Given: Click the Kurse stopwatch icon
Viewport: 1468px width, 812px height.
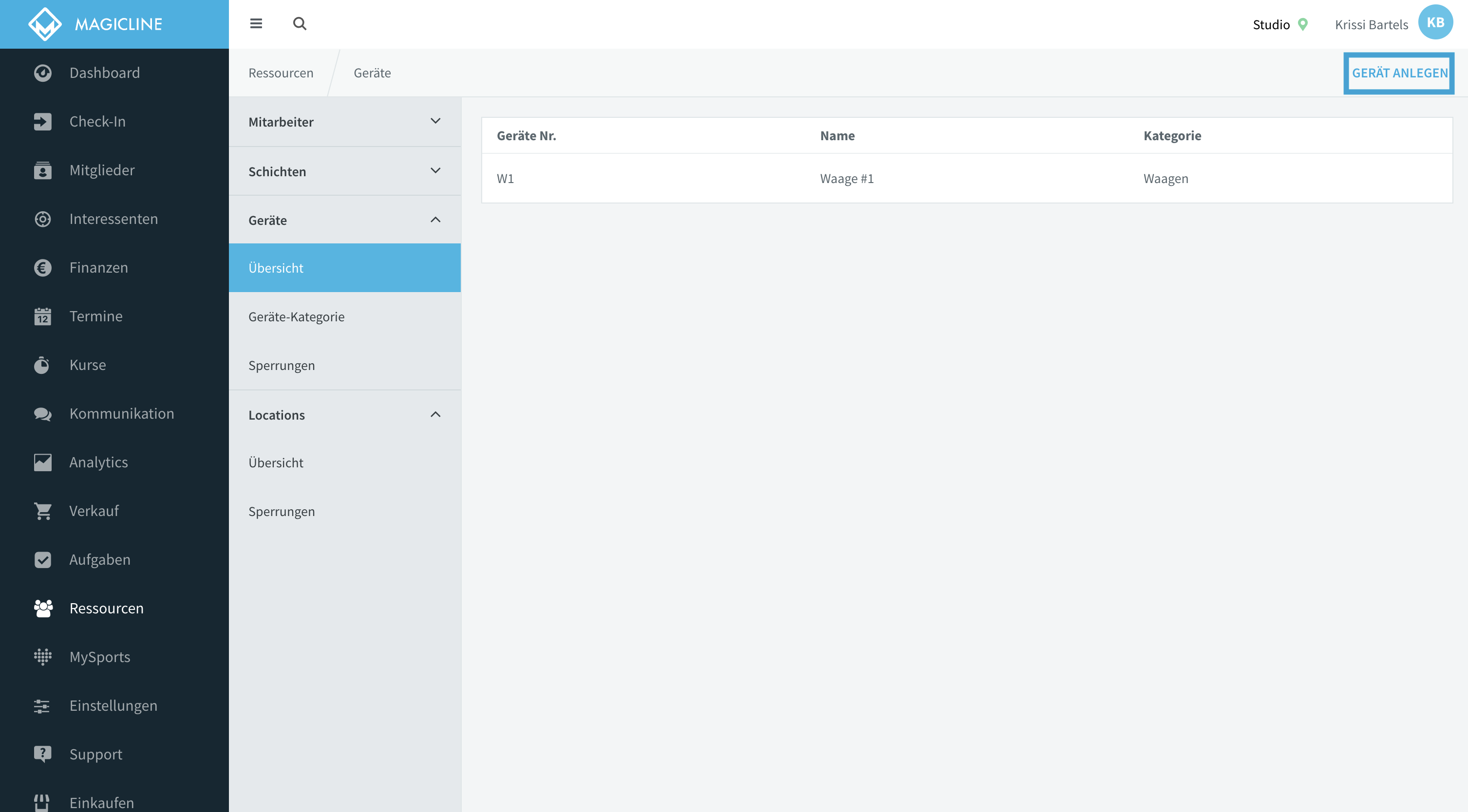Looking at the screenshot, I should 41,365.
